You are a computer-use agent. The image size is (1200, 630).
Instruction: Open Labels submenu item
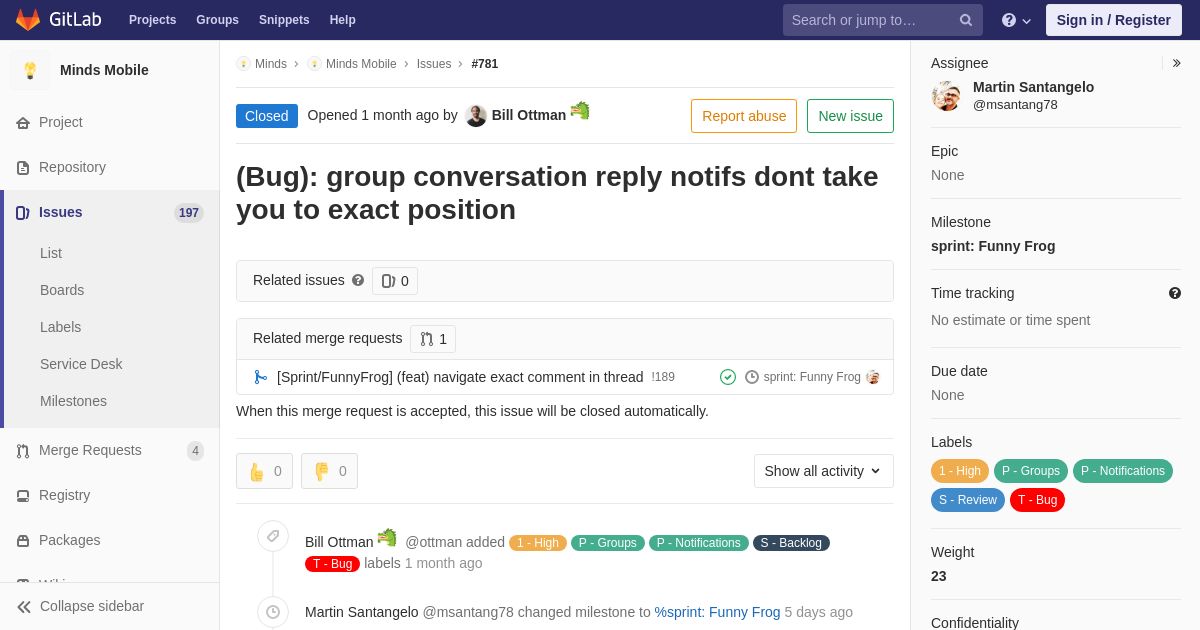(x=60, y=327)
